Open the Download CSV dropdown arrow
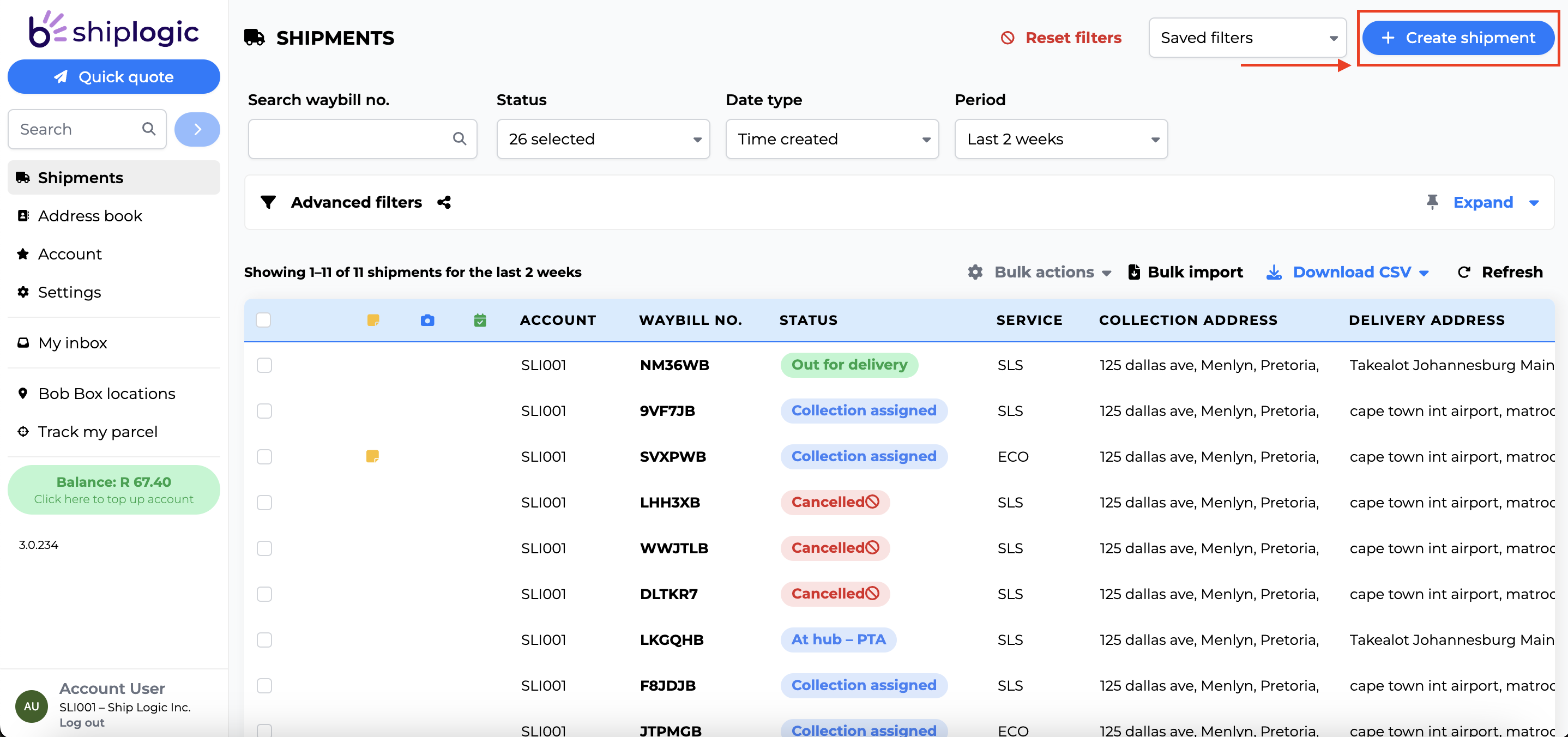1568x737 pixels. 1424,273
